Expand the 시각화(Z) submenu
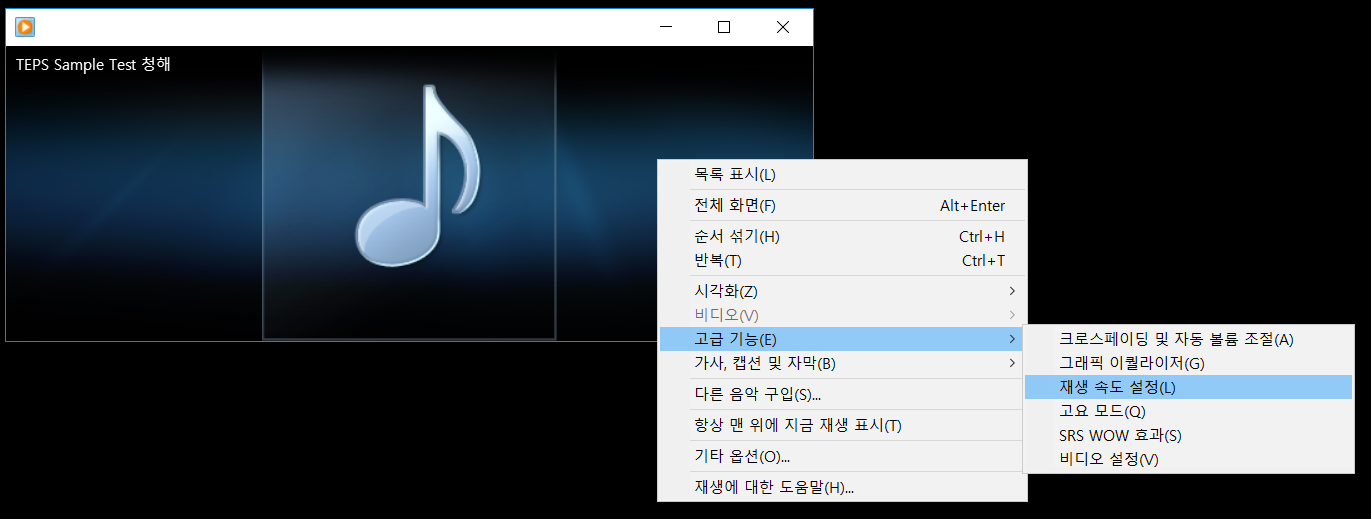Screen dimensions: 1371x519 pyautogui.click(x=842, y=291)
